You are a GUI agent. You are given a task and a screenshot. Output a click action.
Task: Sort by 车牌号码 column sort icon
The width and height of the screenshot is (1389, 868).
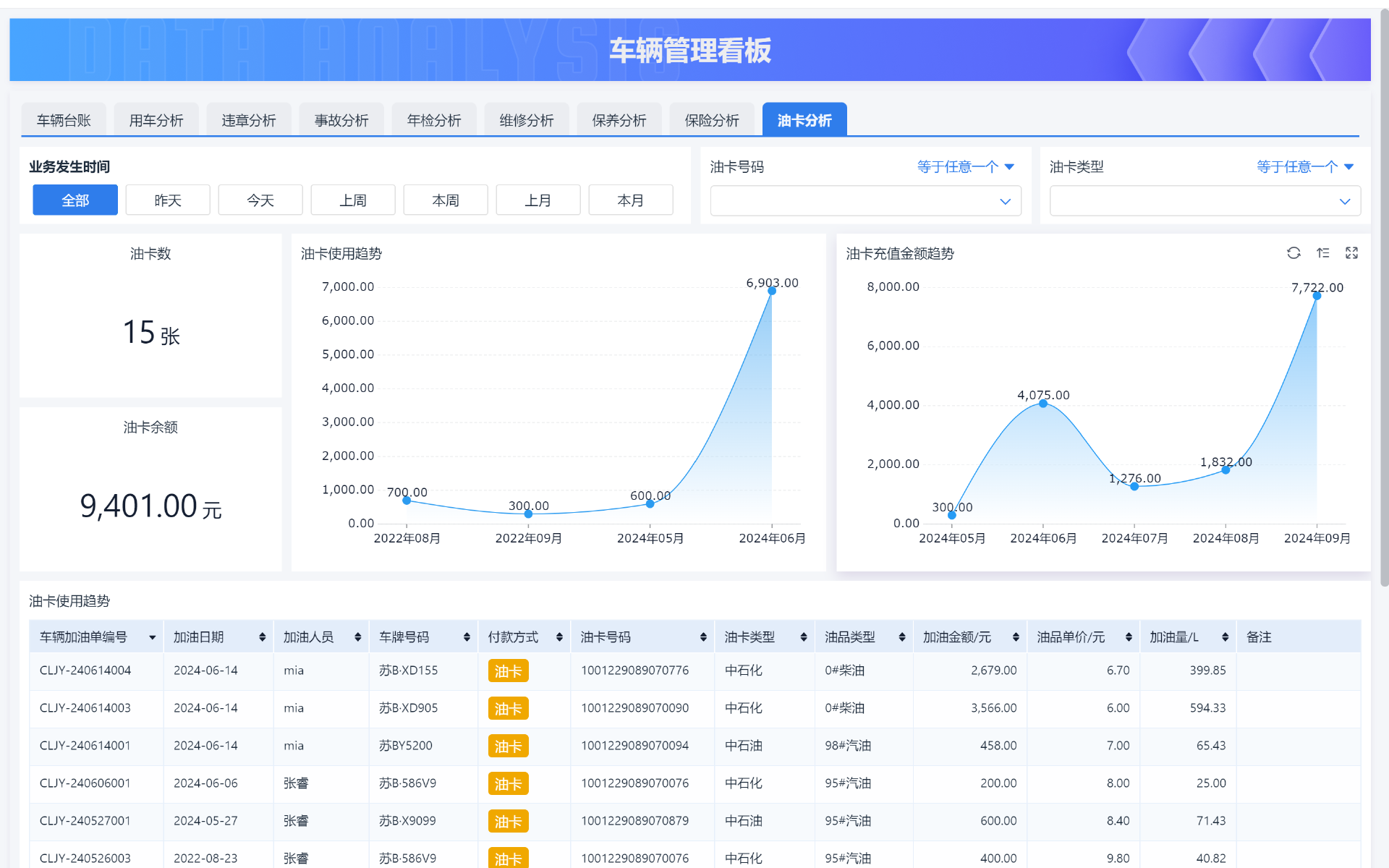pos(467,637)
